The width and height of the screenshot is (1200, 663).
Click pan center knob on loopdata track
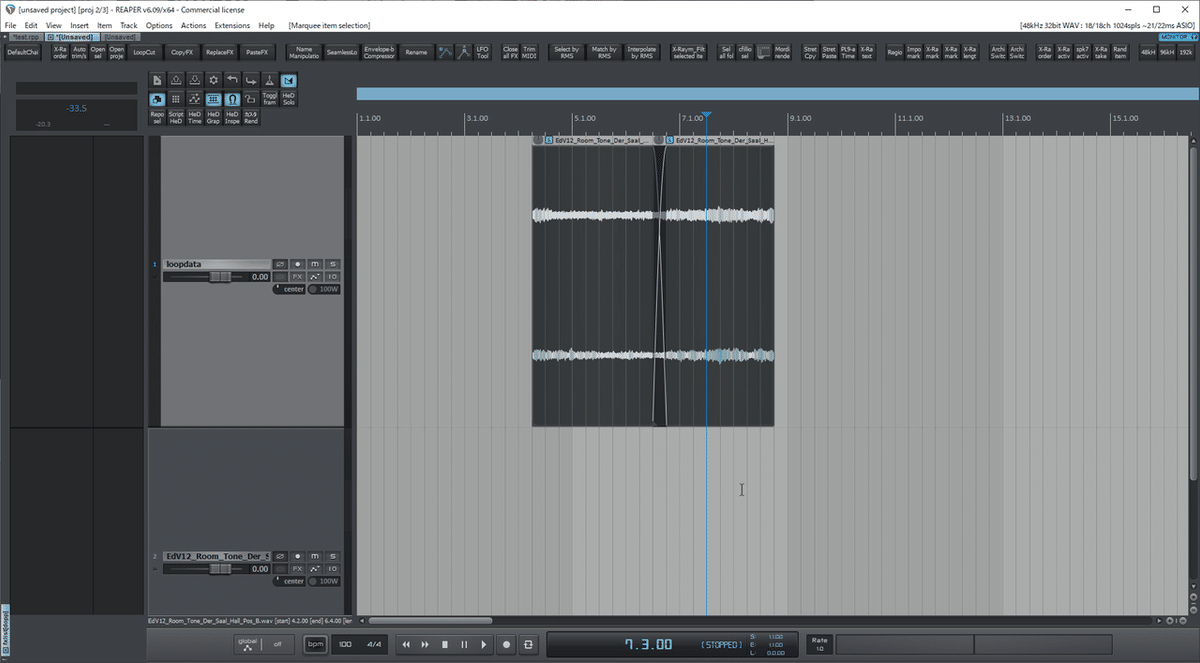(x=289, y=289)
